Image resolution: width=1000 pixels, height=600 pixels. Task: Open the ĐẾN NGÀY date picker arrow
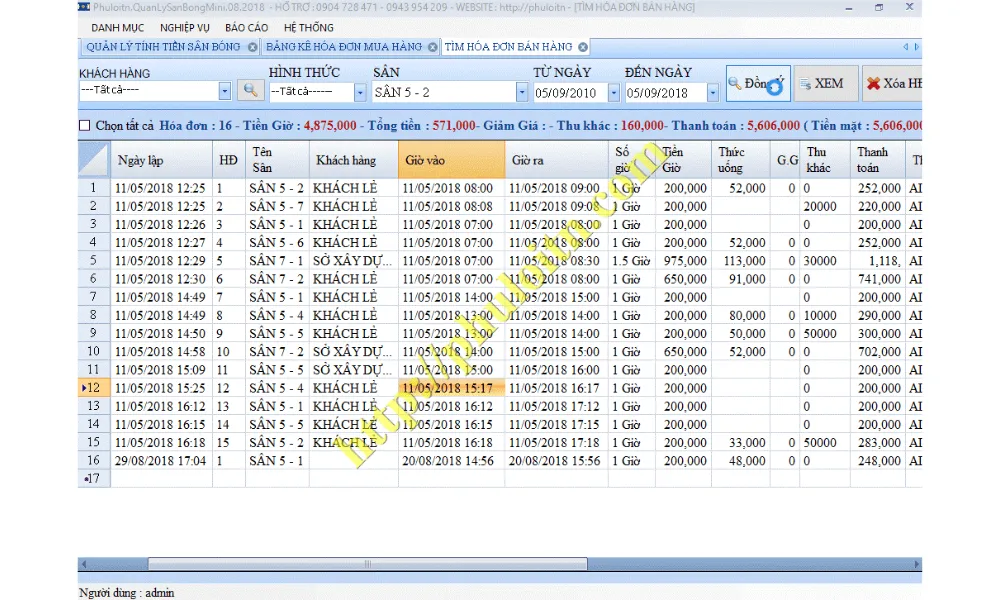(713, 93)
